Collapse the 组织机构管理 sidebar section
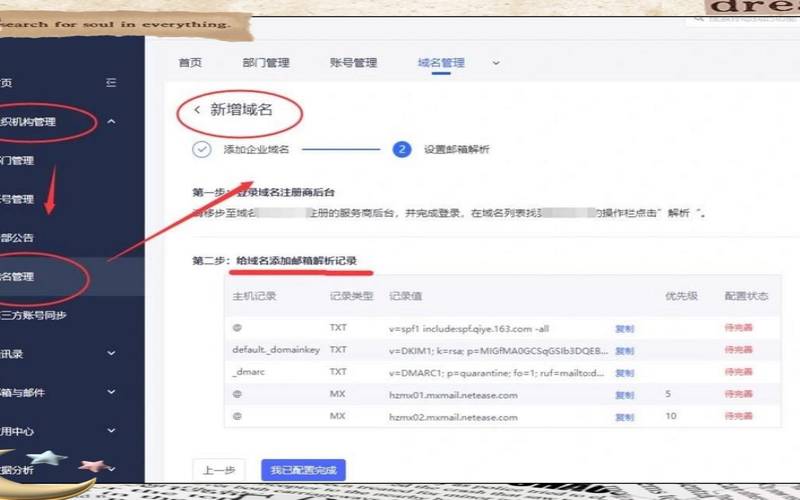Image resolution: width=800 pixels, height=500 pixels. pos(111,121)
